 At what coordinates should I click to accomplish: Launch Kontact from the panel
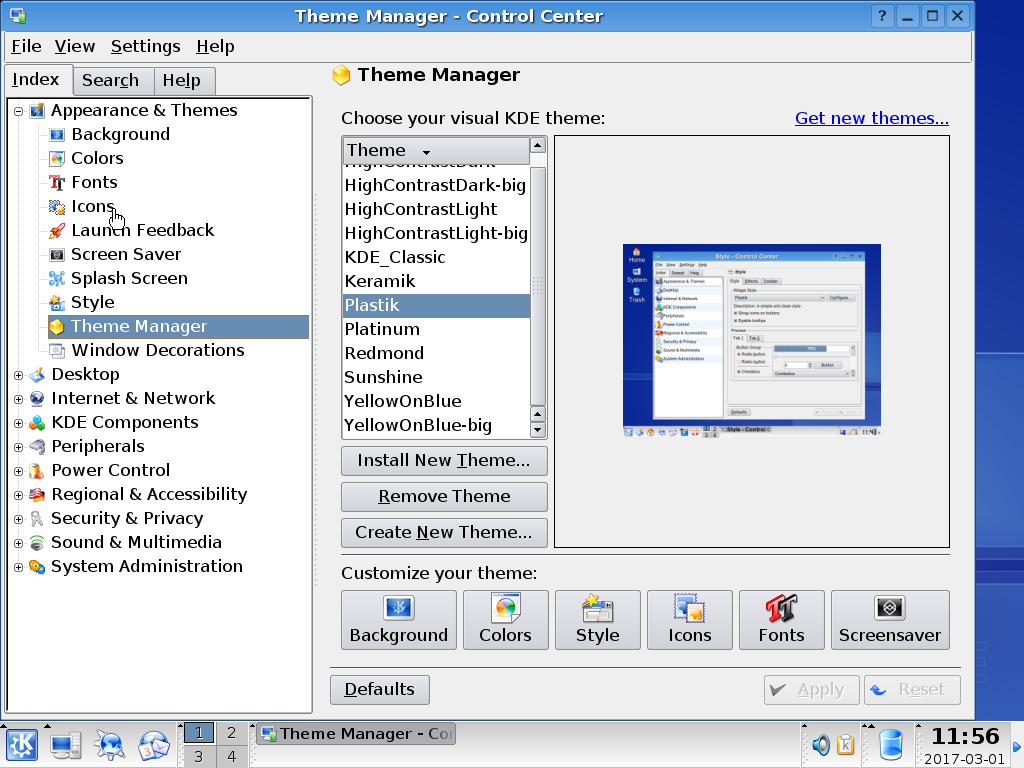[x=153, y=745]
